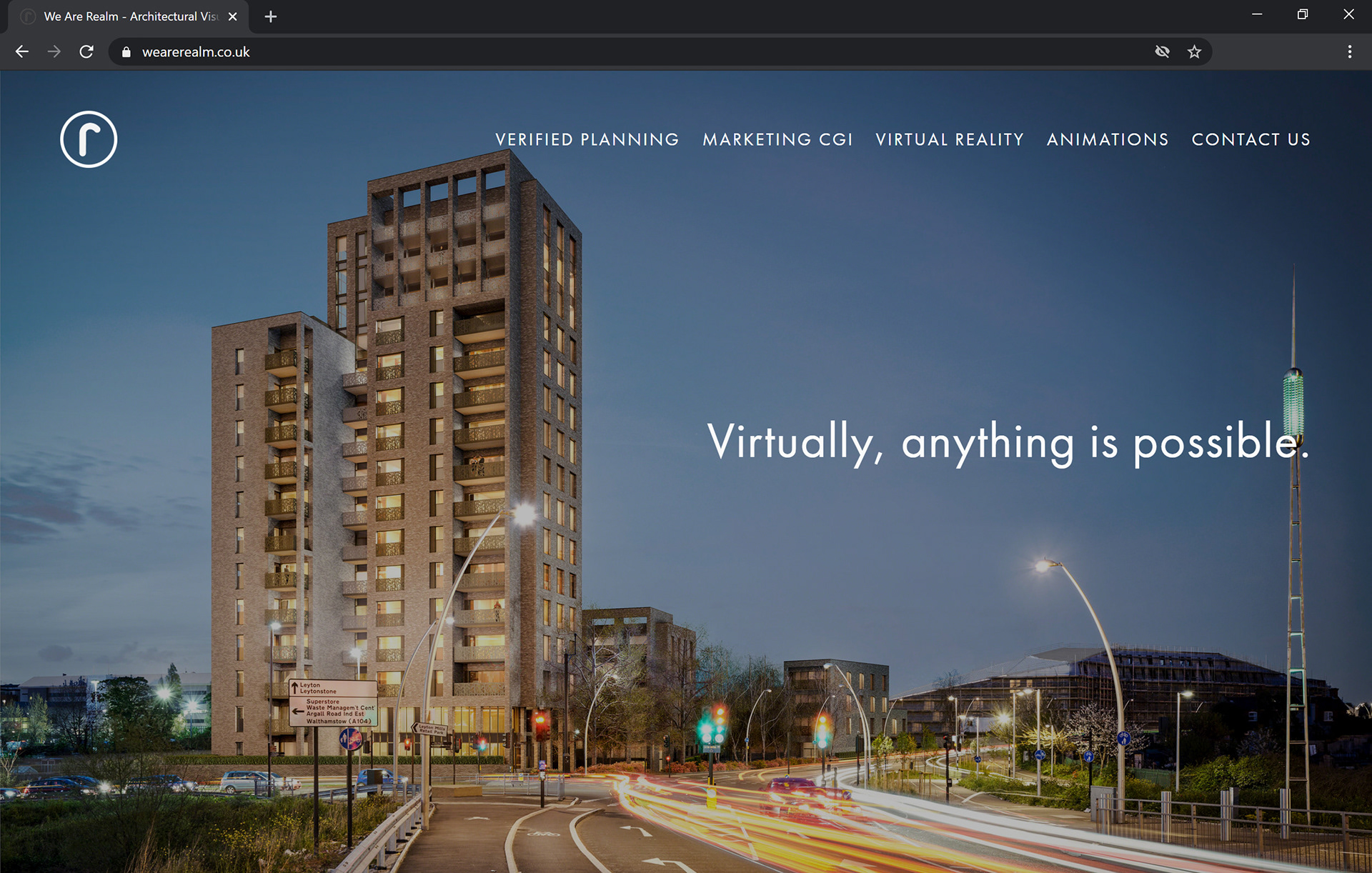The image size is (1372, 873).
Task: Open a new browser tab
Action: pyautogui.click(x=270, y=16)
